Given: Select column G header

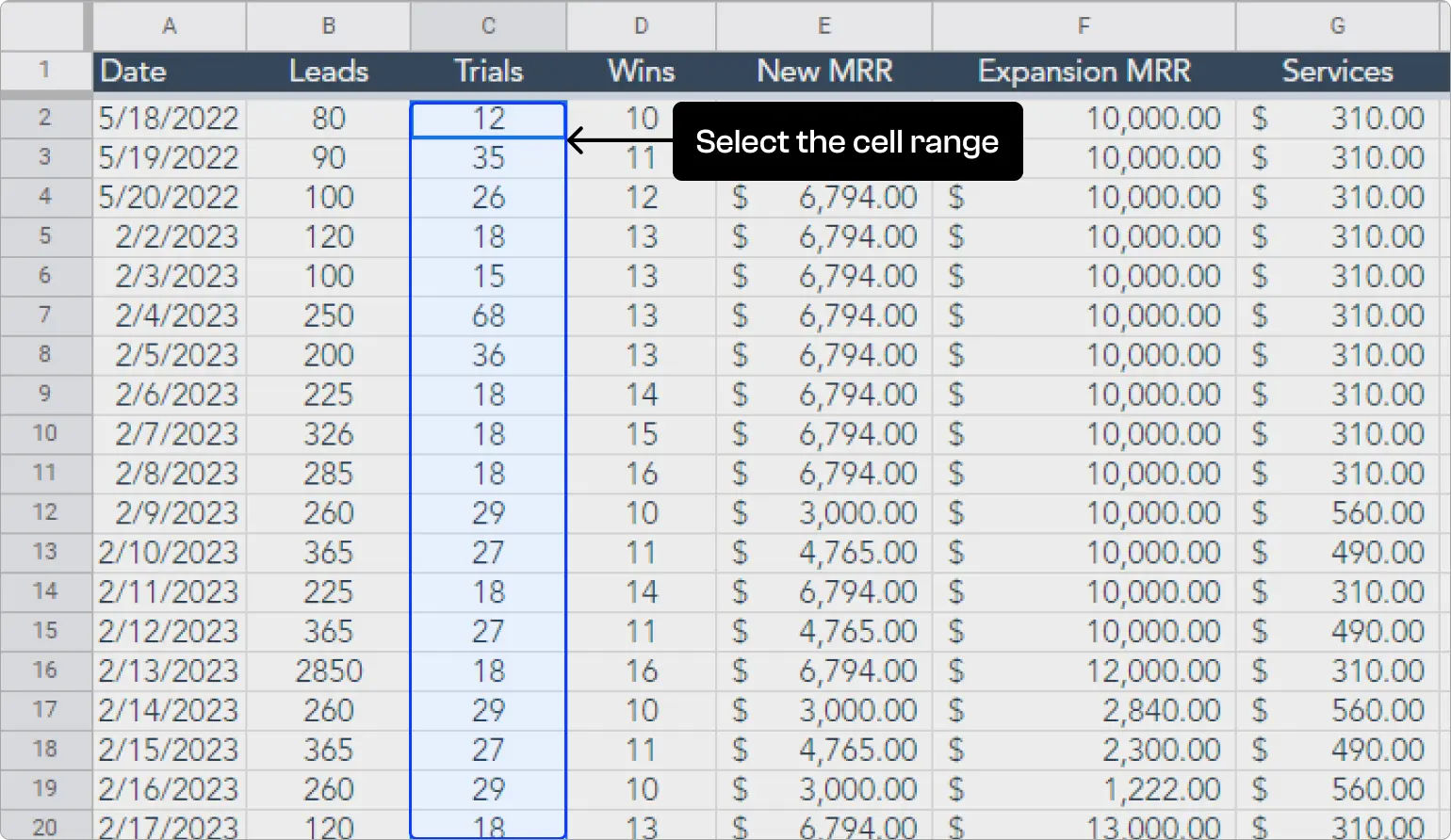Looking at the screenshot, I should pyautogui.click(x=1338, y=26).
